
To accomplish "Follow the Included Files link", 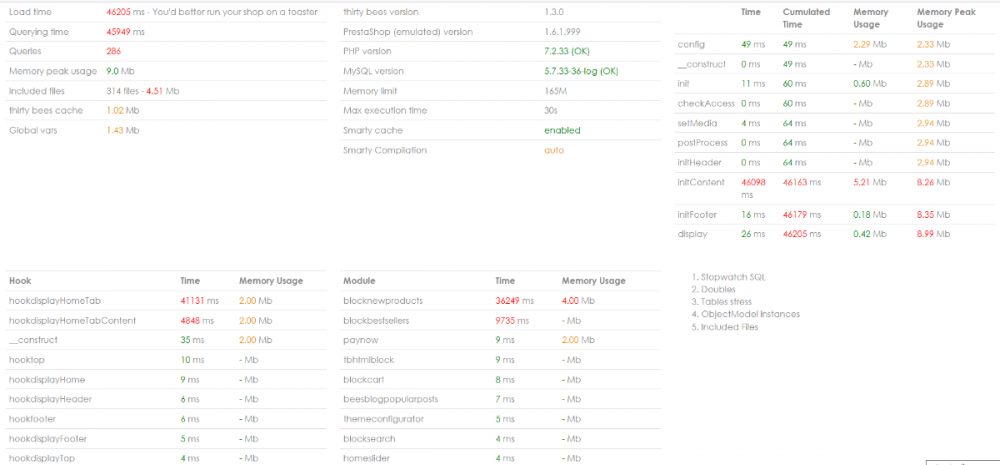I will (x=729, y=327).
